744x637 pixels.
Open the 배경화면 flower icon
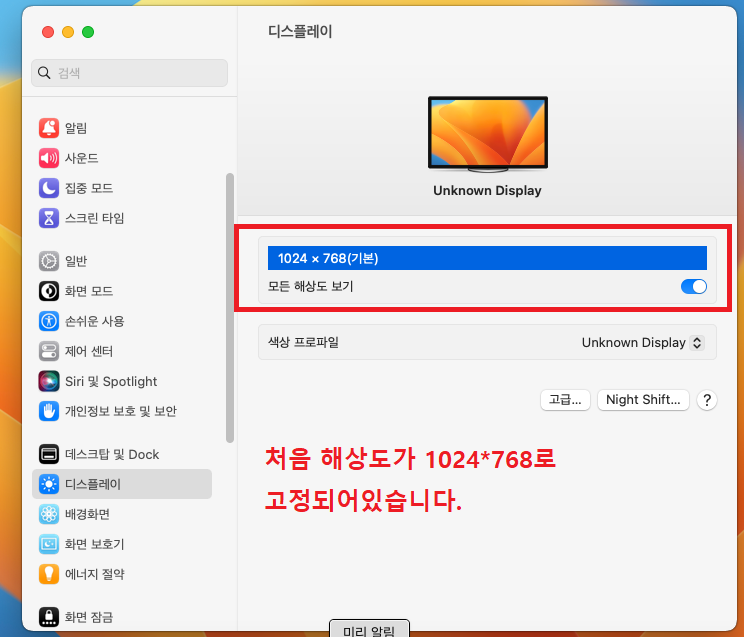[x=49, y=514]
